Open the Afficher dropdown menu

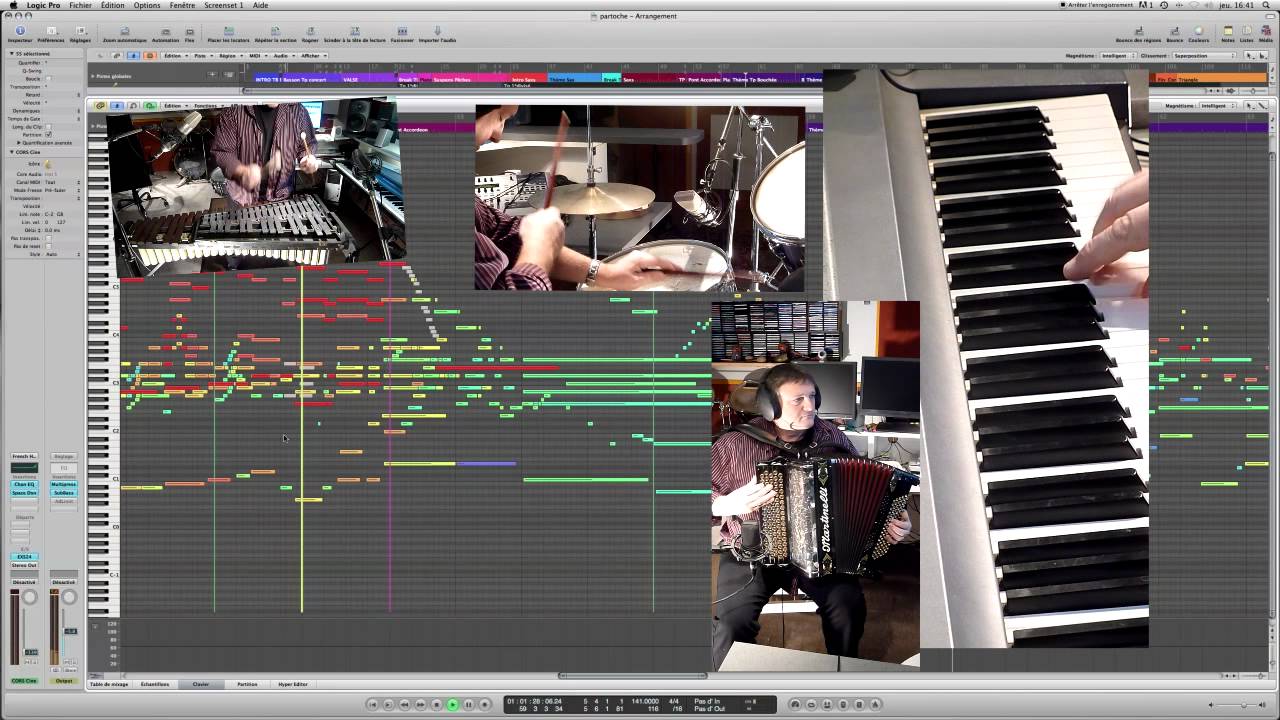(x=312, y=55)
